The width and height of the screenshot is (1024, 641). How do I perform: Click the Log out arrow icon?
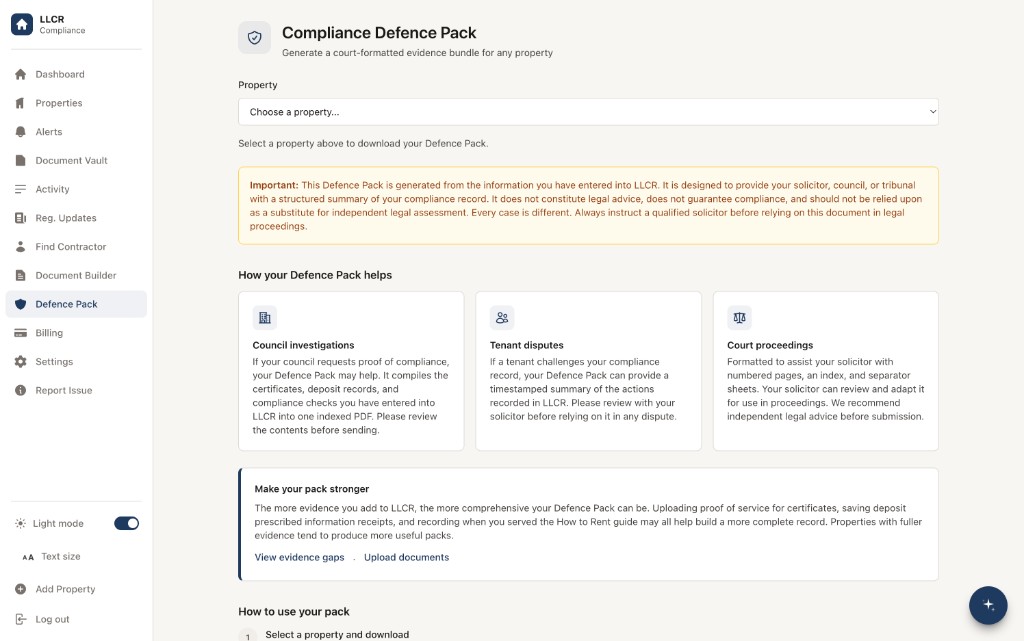click(x=20, y=619)
